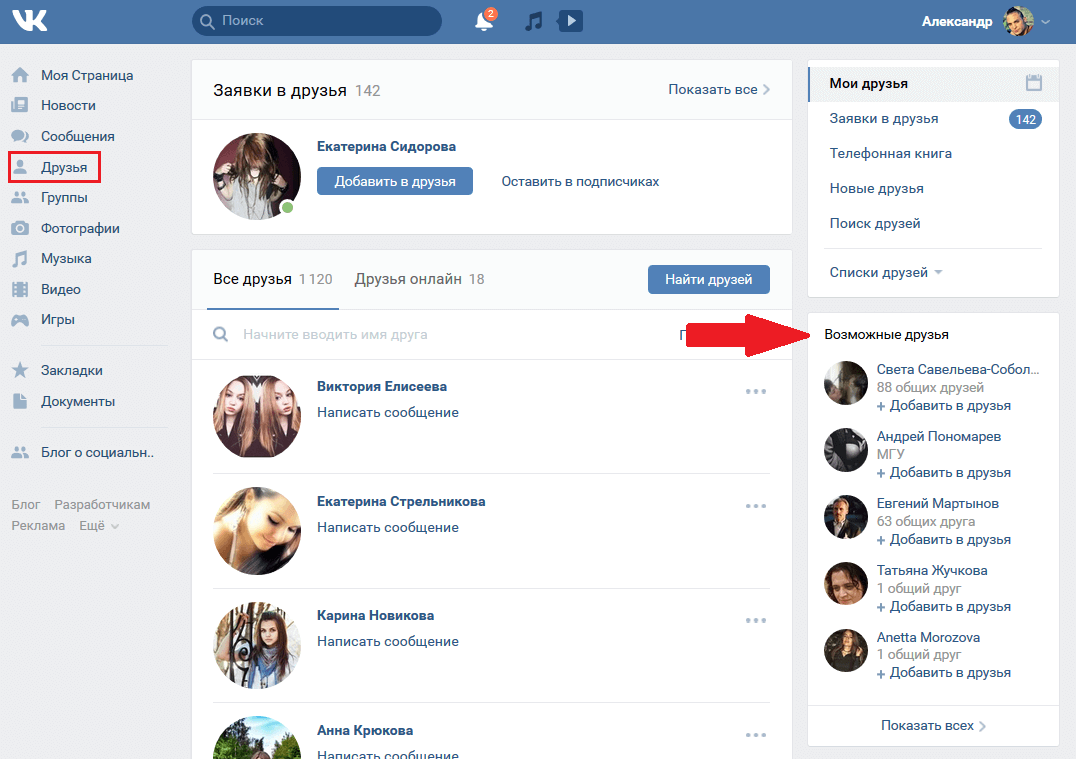Click the people icon beside Группы
Image resolution: width=1076 pixels, height=759 pixels.
(x=21, y=198)
